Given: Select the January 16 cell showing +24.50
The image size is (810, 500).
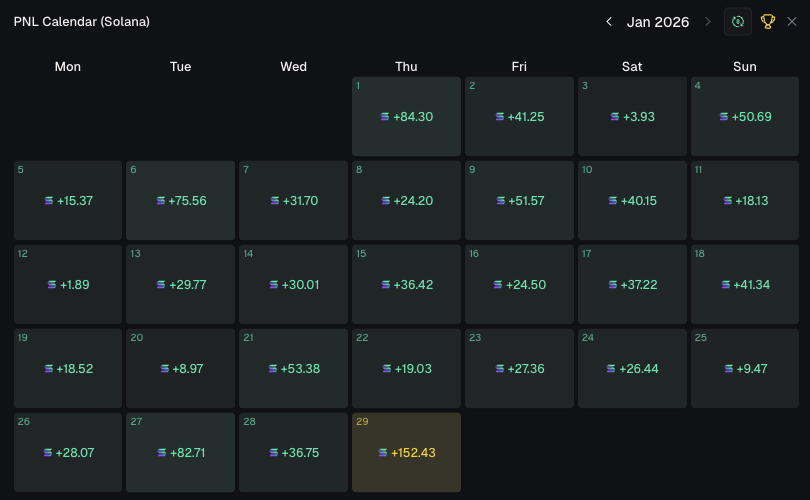Looking at the screenshot, I should click(x=519, y=284).
